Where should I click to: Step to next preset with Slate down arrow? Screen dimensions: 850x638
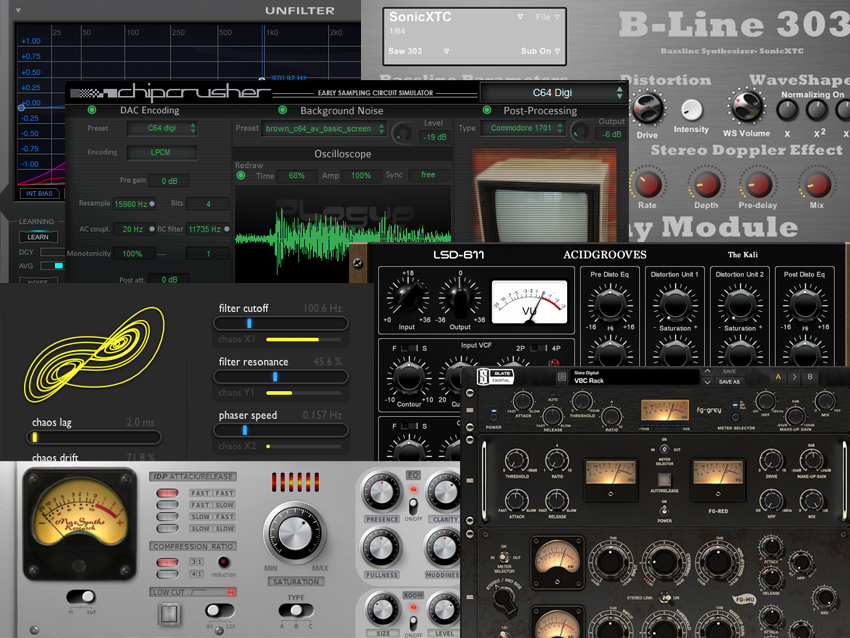pyautogui.click(x=707, y=382)
